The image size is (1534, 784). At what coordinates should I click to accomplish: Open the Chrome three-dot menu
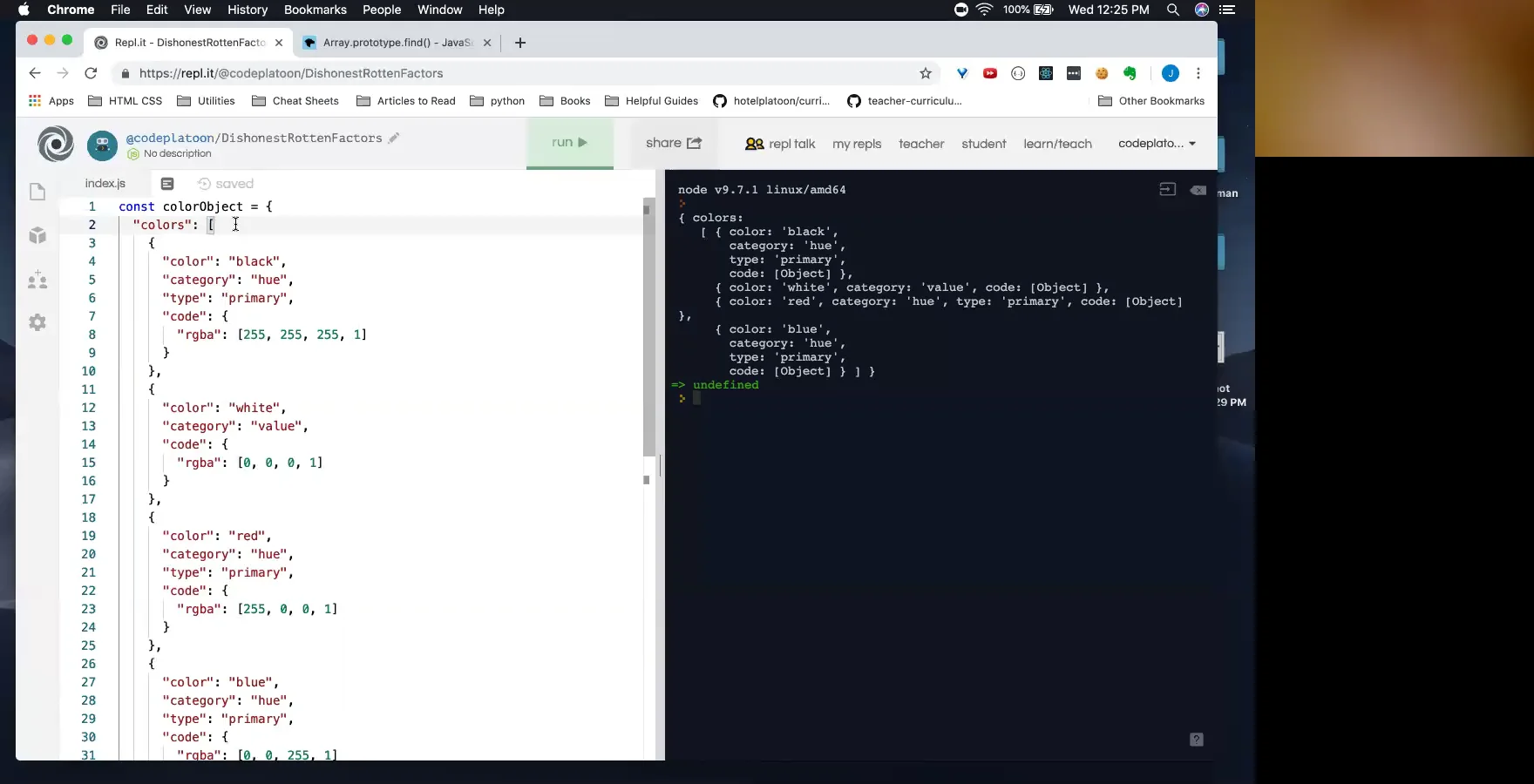coord(1198,73)
